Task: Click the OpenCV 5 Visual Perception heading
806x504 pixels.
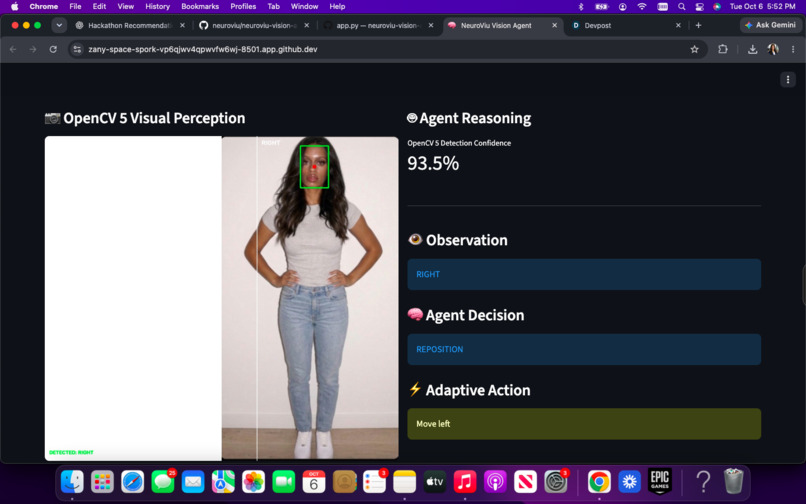Action: [x=145, y=118]
